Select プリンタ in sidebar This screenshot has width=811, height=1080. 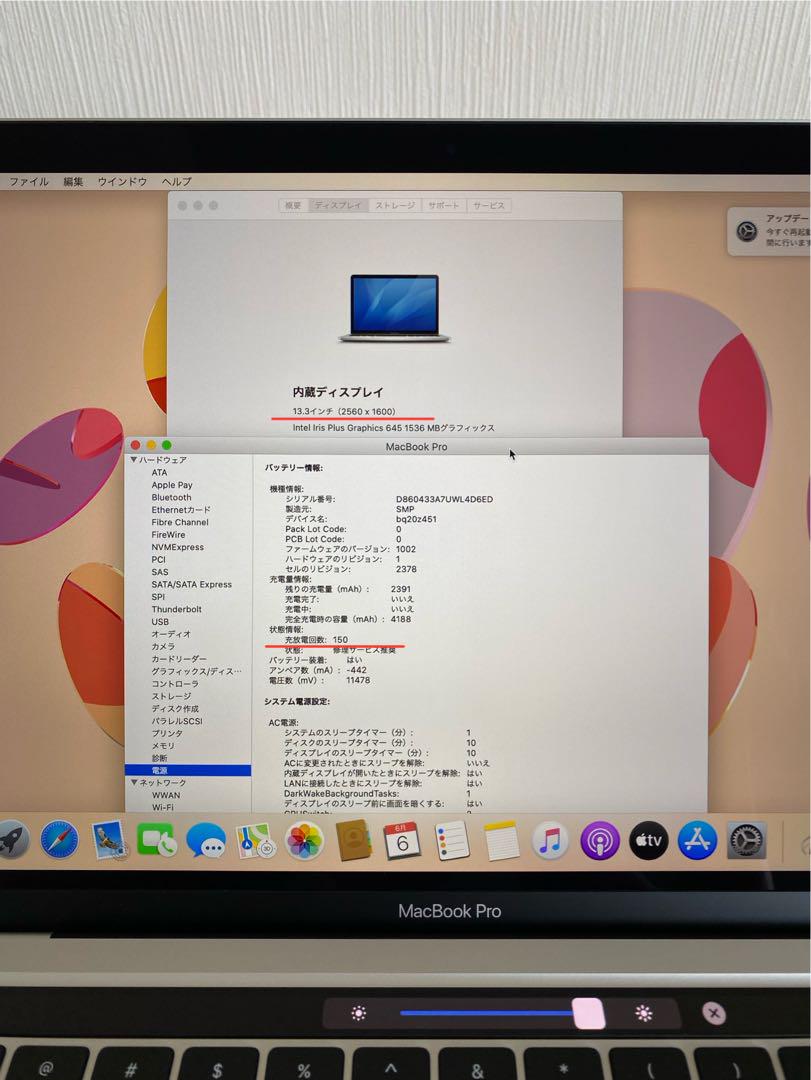click(x=167, y=733)
